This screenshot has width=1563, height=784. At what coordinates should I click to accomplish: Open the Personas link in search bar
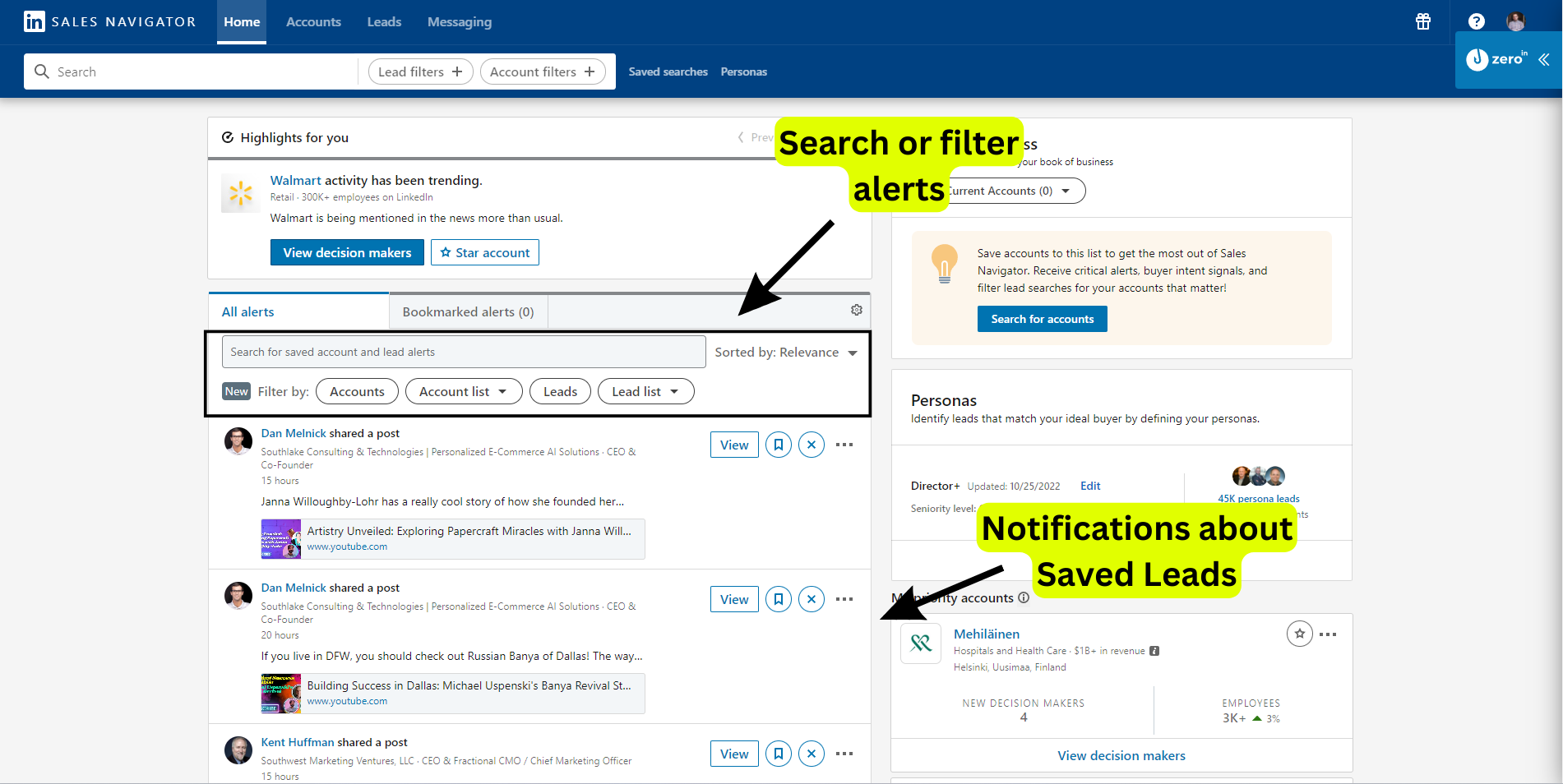tap(744, 71)
